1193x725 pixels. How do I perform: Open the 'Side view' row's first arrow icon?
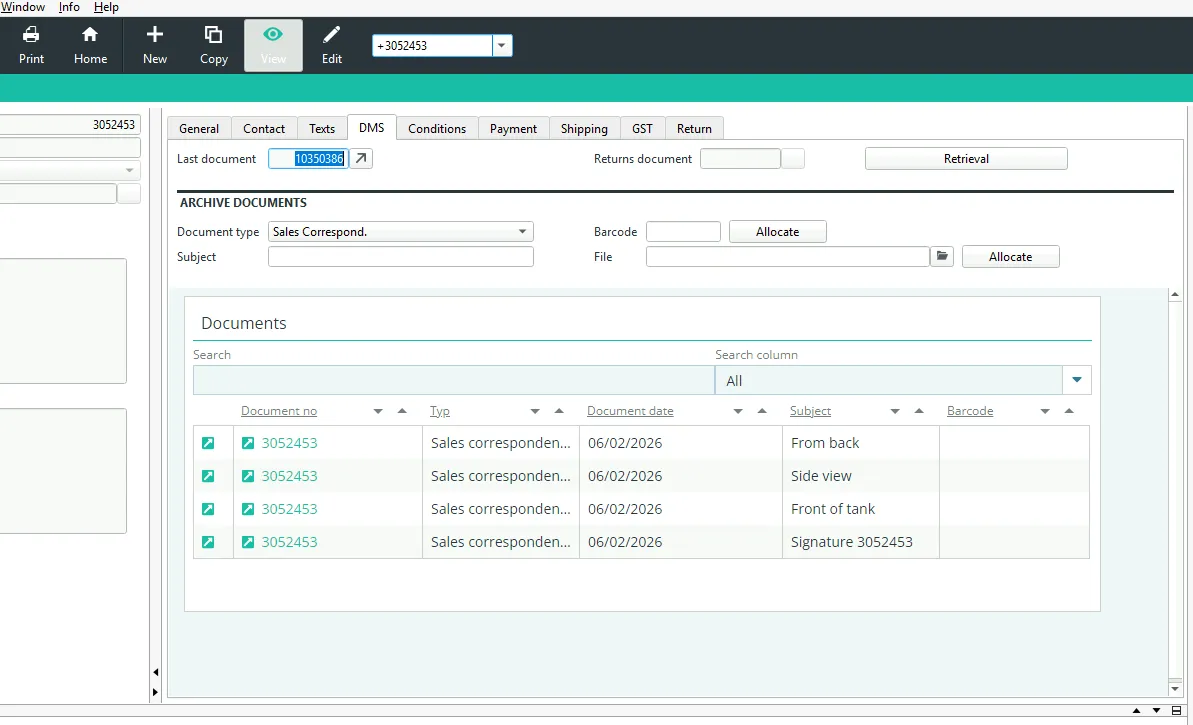tap(208, 476)
